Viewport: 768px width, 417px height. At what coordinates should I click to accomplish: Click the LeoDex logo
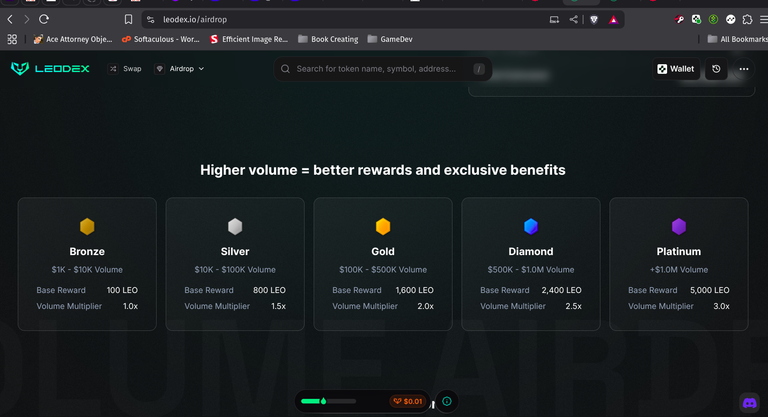[x=50, y=69]
